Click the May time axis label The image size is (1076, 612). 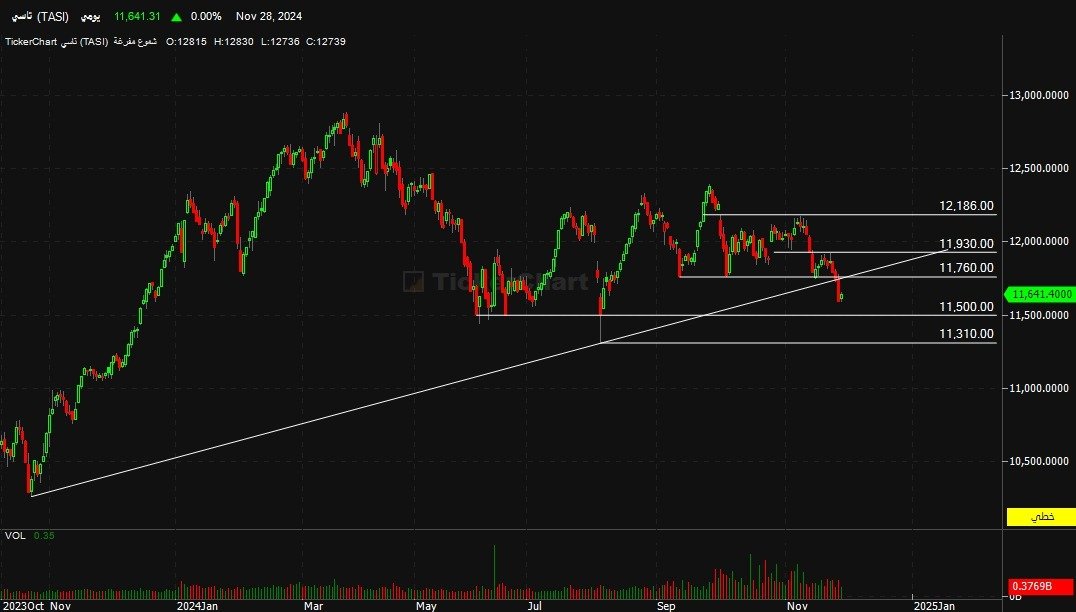pyautogui.click(x=426, y=607)
